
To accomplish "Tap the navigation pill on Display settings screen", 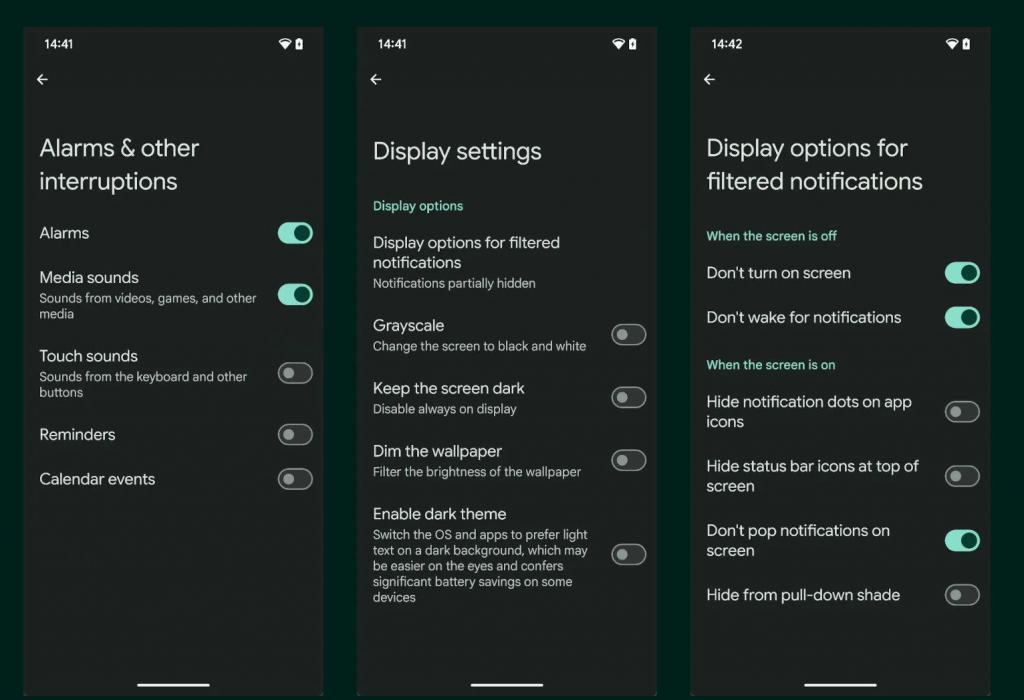I will click(x=507, y=685).
